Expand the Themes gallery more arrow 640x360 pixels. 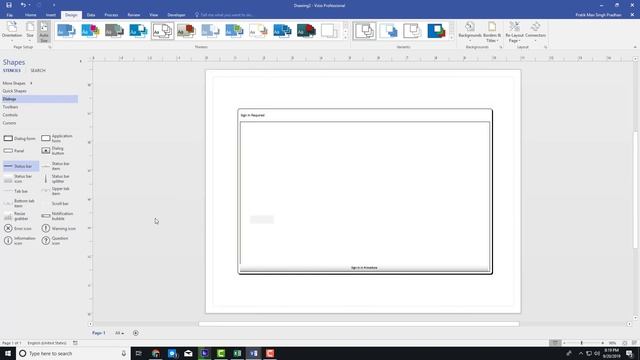click(346, 38)
